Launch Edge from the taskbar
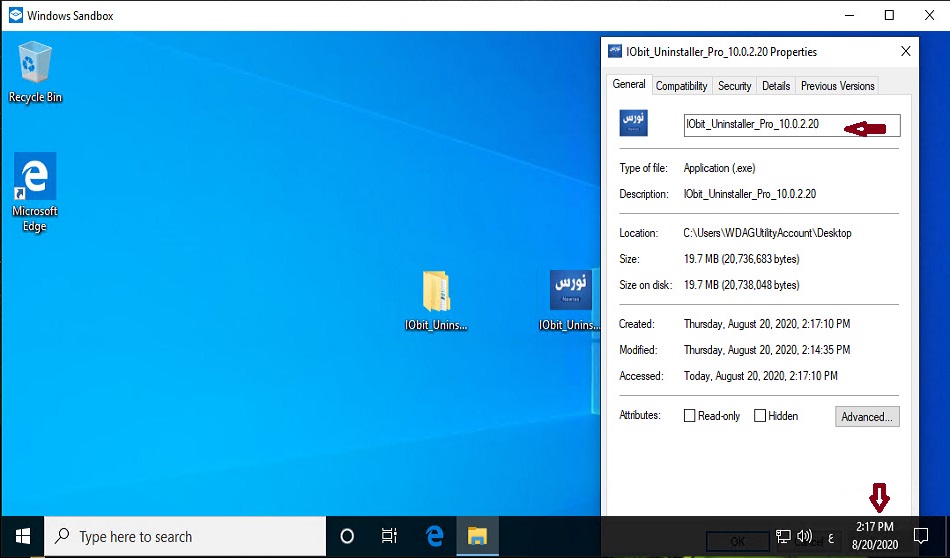 click(x=435, y=536)
